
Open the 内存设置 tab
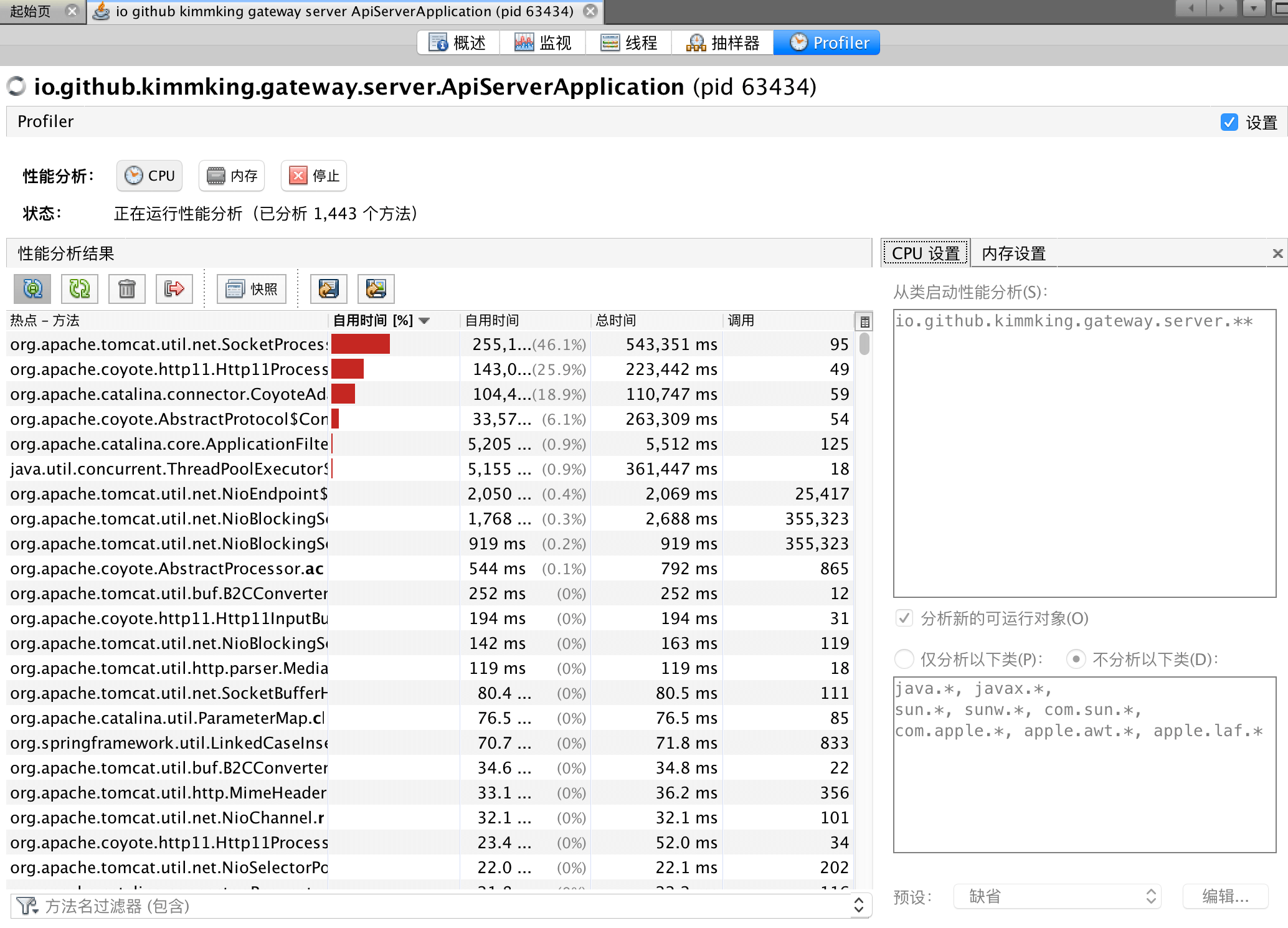pos(1013,253)
